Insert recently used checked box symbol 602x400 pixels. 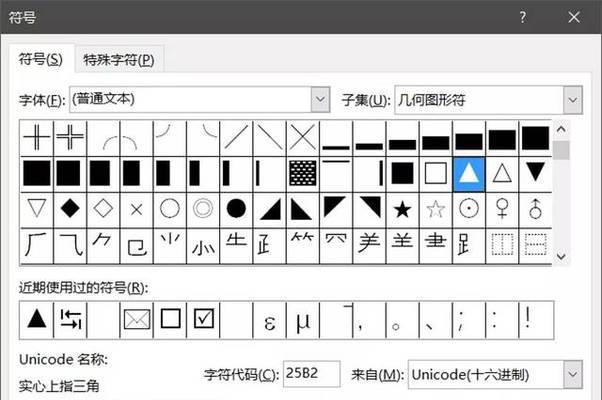[203, 320]
